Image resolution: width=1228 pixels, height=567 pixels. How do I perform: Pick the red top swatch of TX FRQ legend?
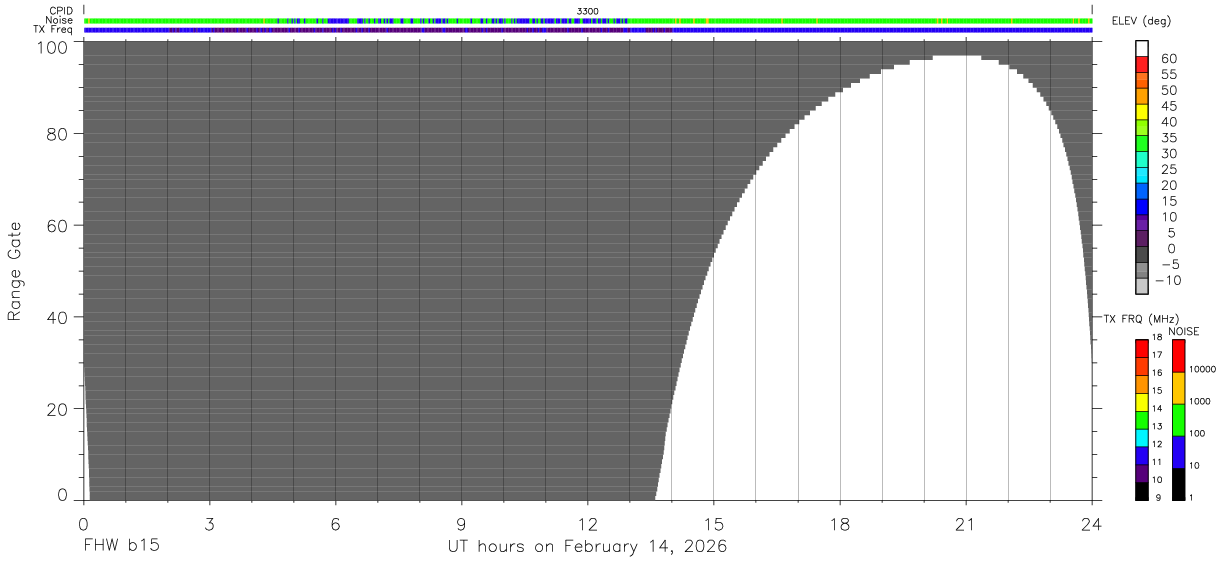(1142, 348)
